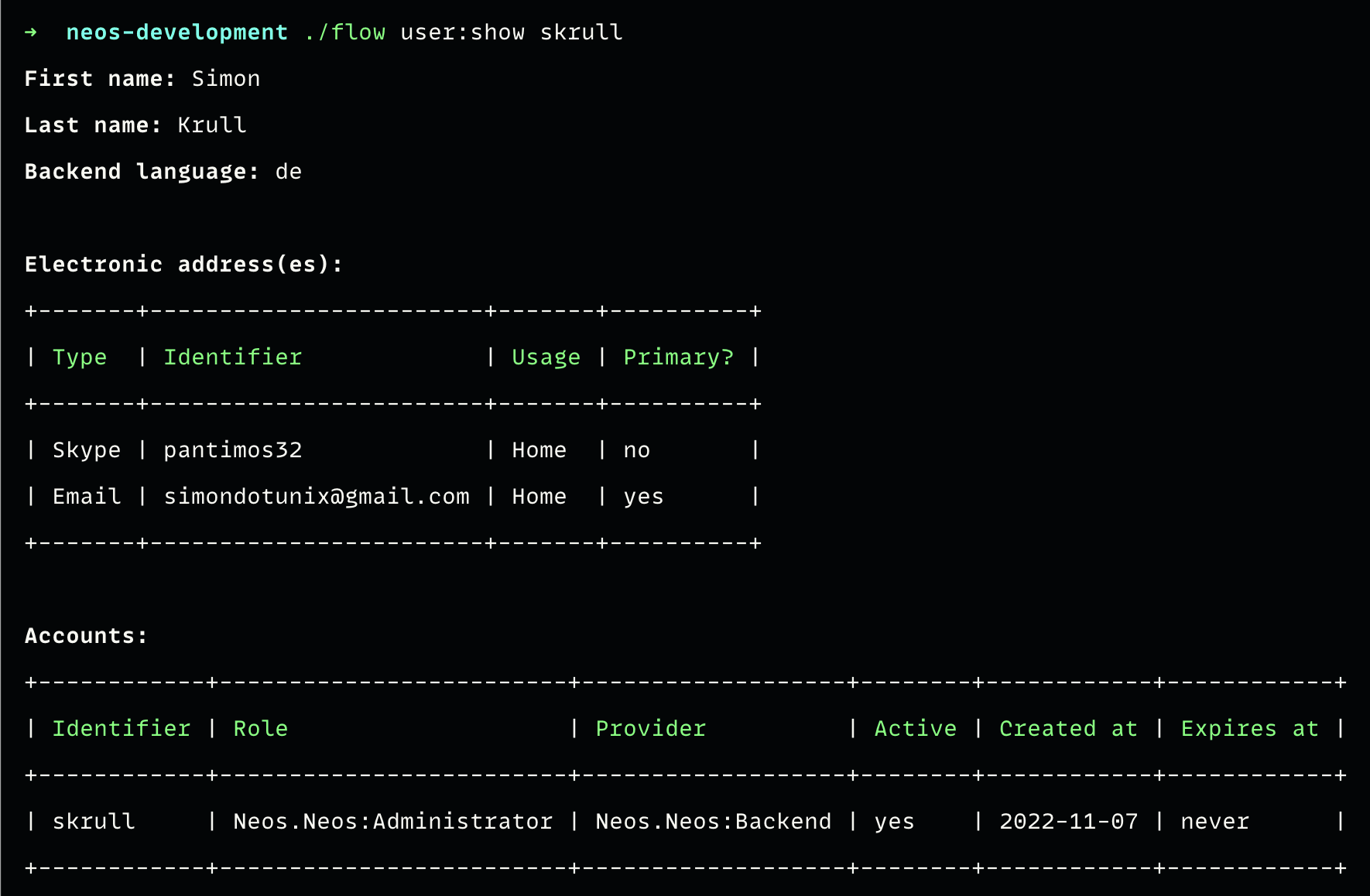Click the Neos.Neos:Backend provider value

click(713, 822)
